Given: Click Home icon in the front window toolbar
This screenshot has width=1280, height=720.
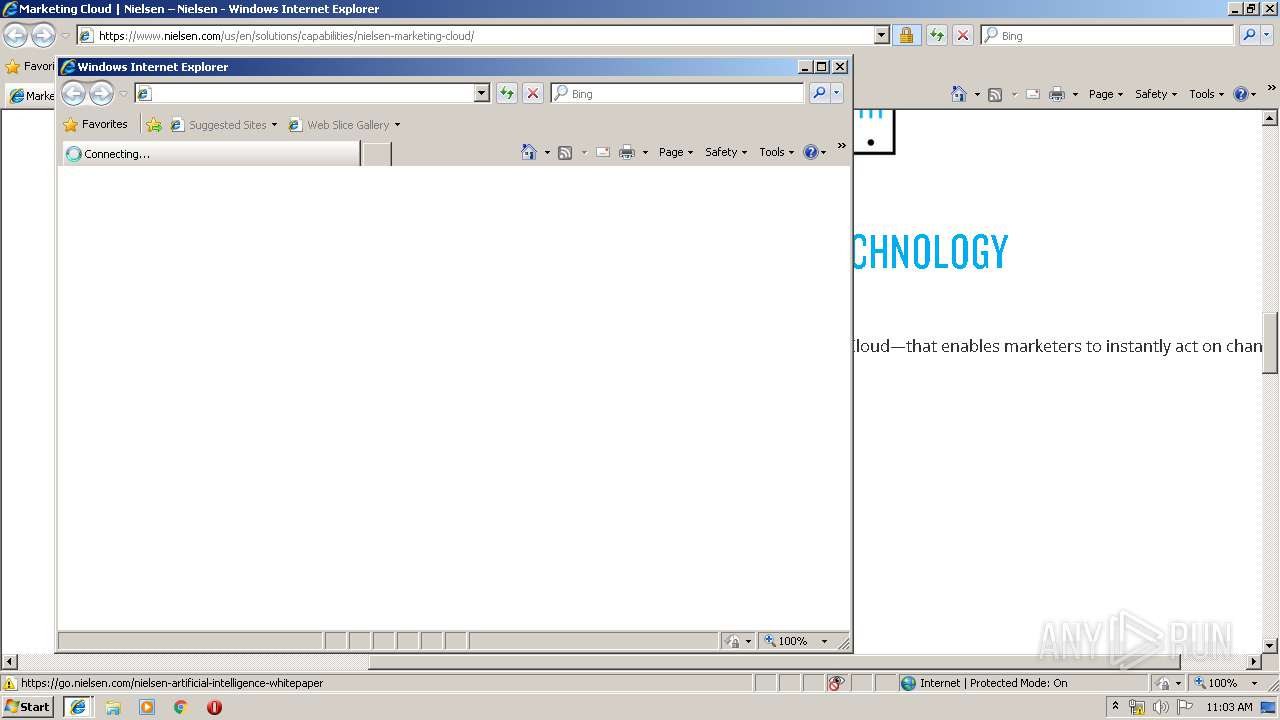Looking at the screenshot, I should click(529, 152).
